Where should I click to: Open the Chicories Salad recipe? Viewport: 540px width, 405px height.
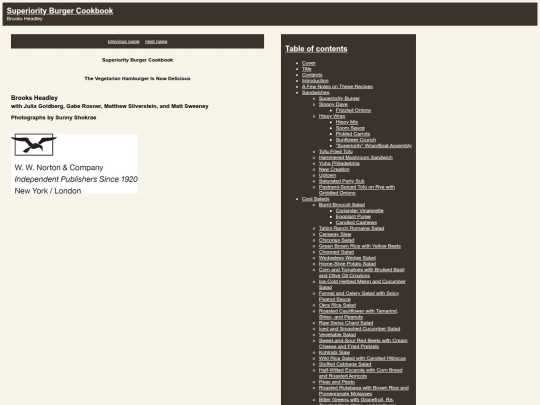coord(336,240)
